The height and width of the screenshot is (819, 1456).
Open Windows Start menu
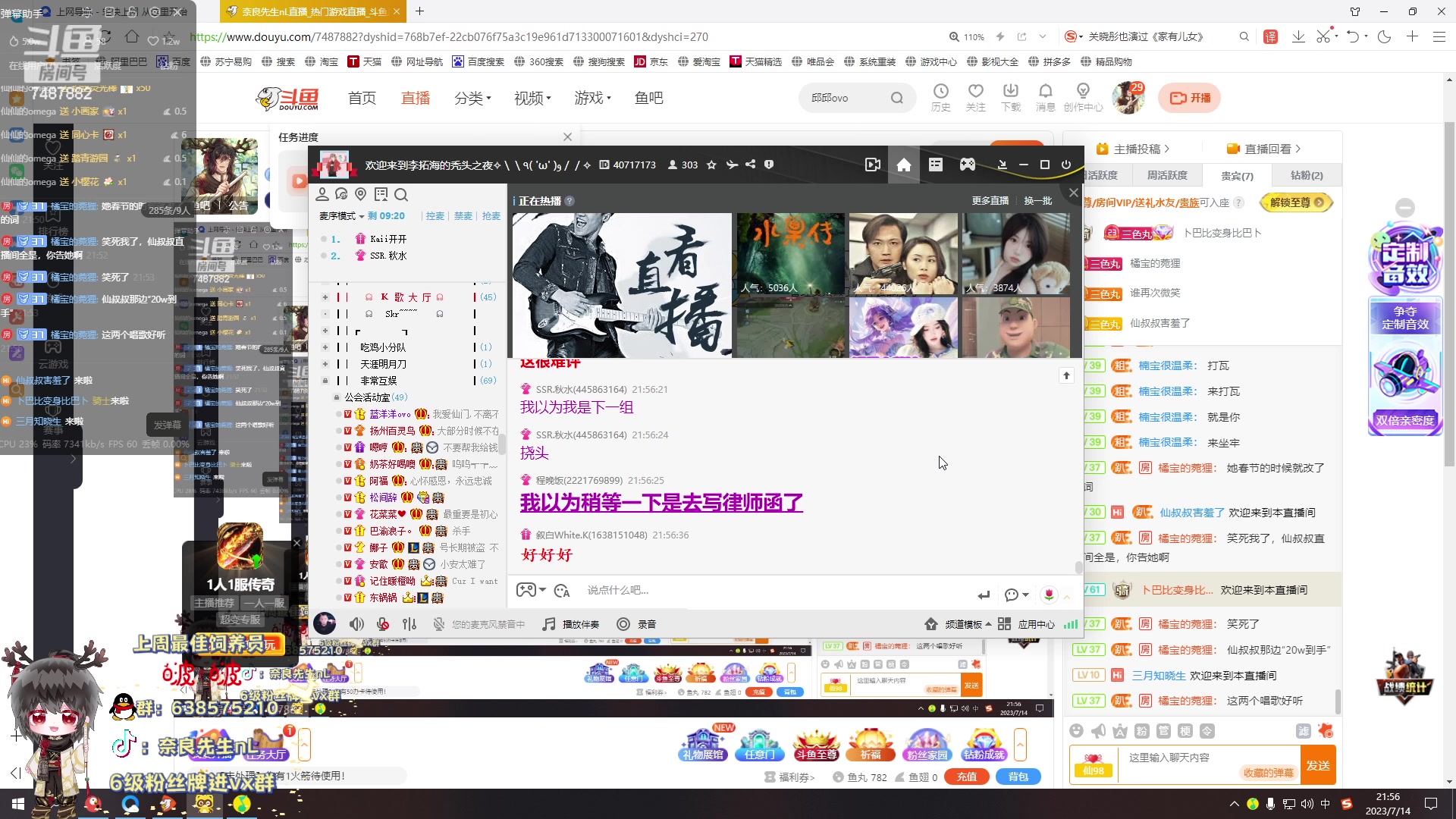17,804
